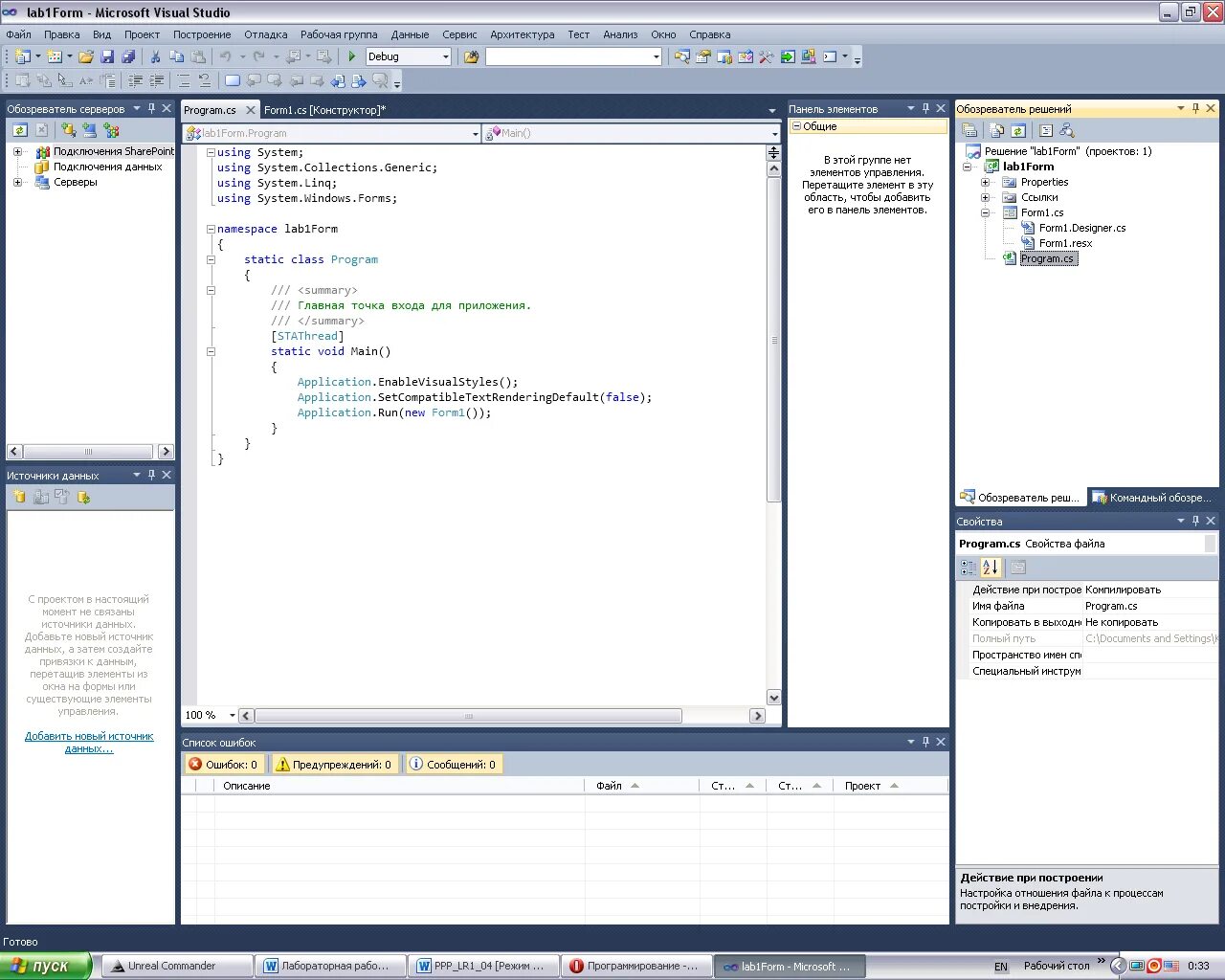This screenshot has width=1225, height=980.
Task: Expand the Properties folder in Solution Explorer
Action: (985, 182)
